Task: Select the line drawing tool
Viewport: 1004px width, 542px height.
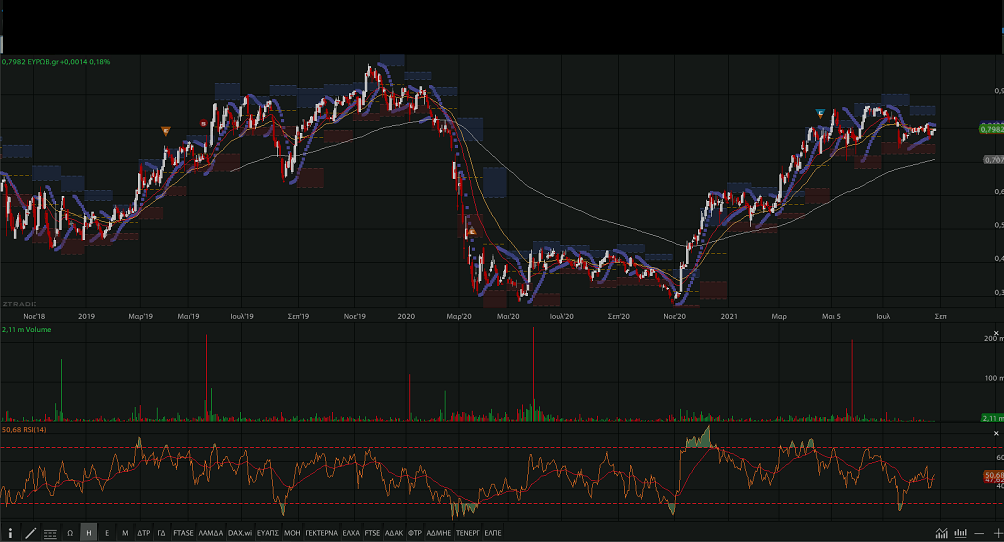Action: pos(30,533)
